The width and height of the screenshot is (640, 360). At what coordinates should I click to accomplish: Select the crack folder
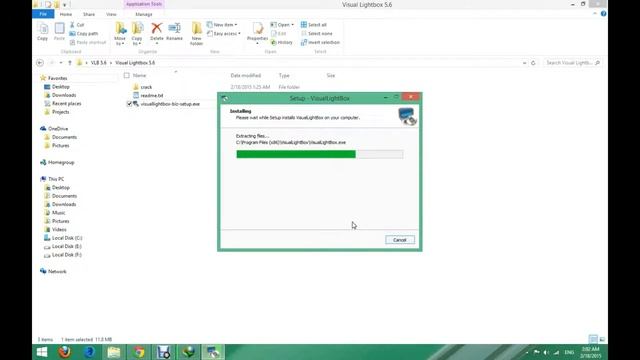(146, 87)
